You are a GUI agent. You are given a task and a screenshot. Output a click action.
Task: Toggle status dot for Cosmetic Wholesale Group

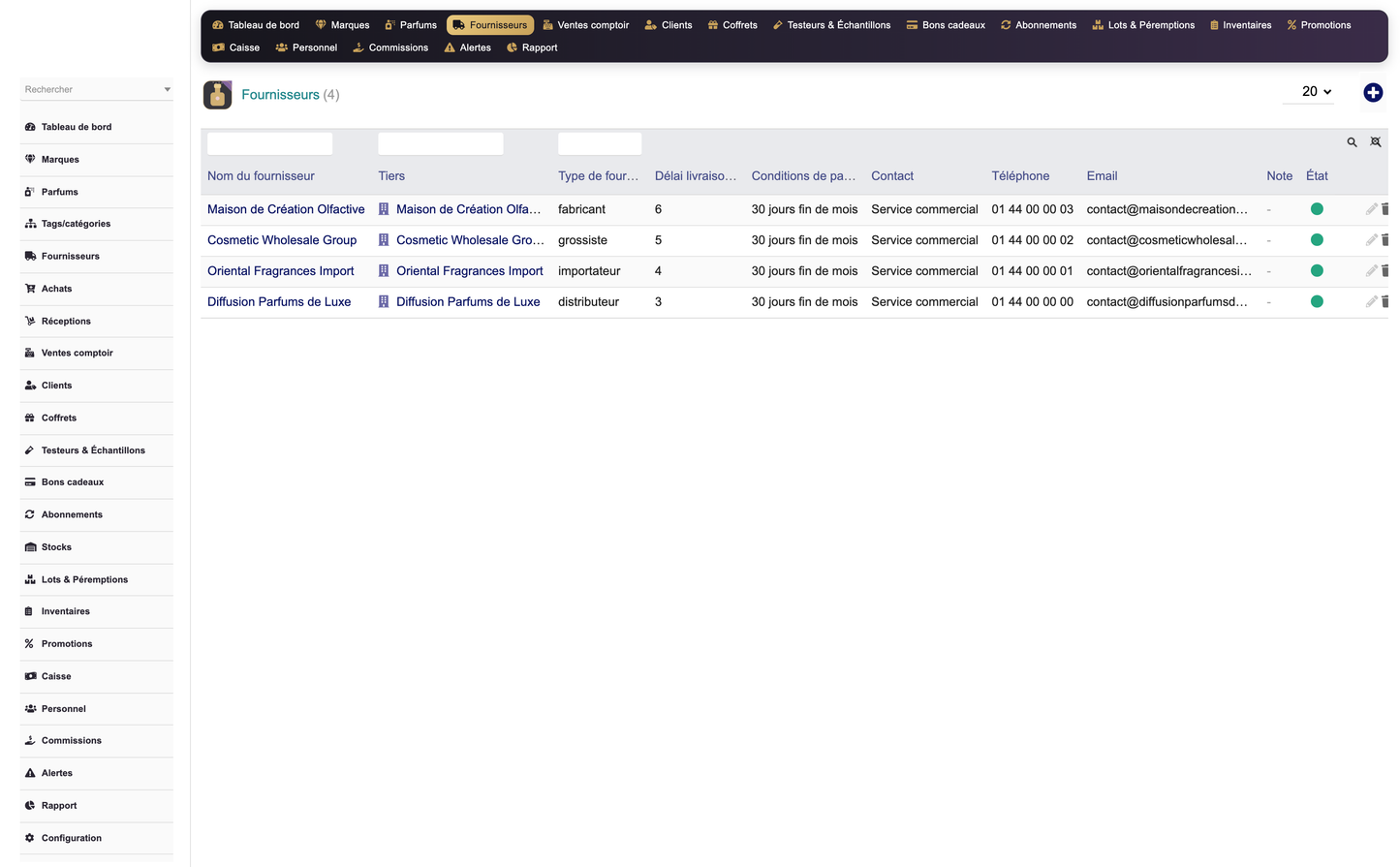point(1317,240)
